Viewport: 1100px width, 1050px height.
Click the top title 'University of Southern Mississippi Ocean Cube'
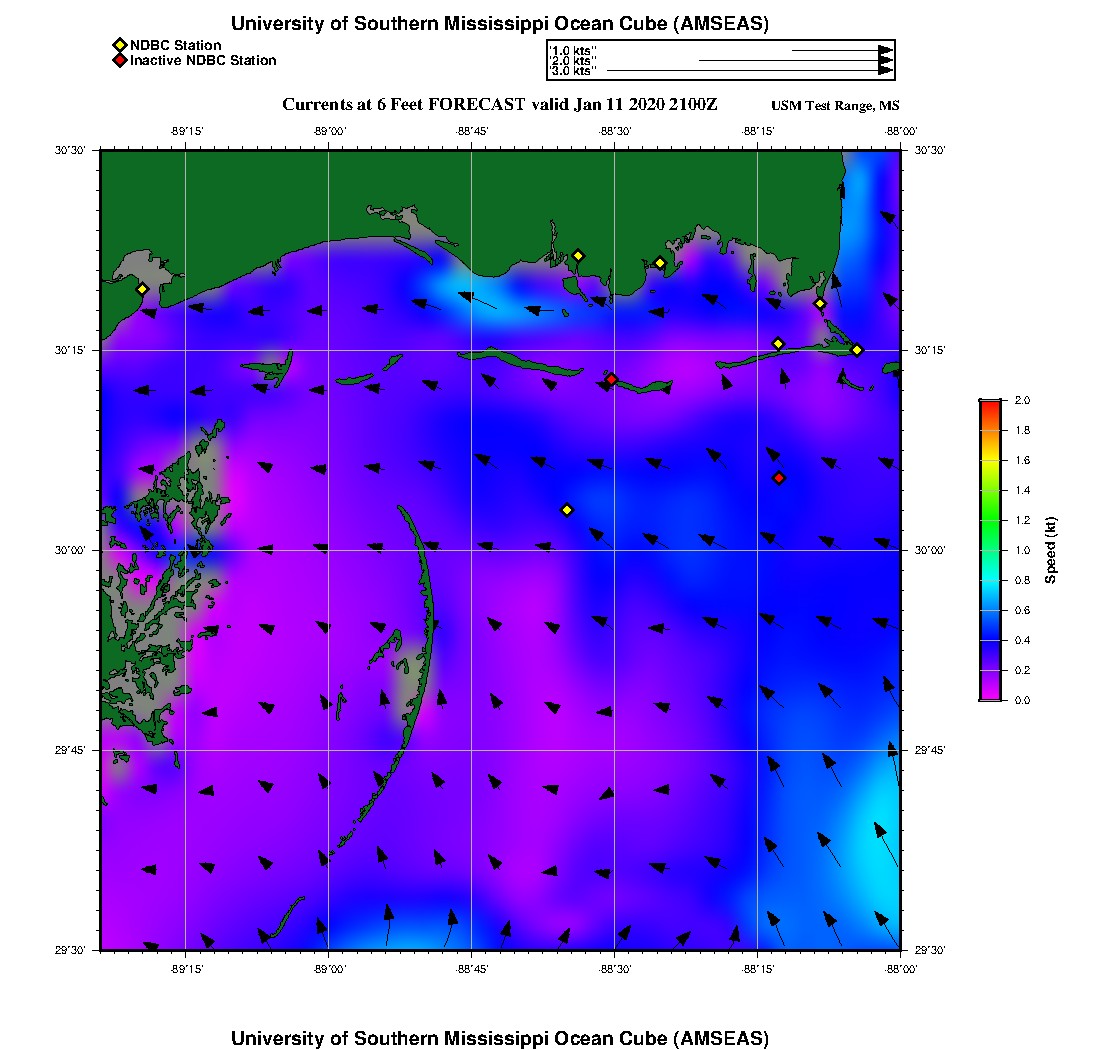(500, 23)
